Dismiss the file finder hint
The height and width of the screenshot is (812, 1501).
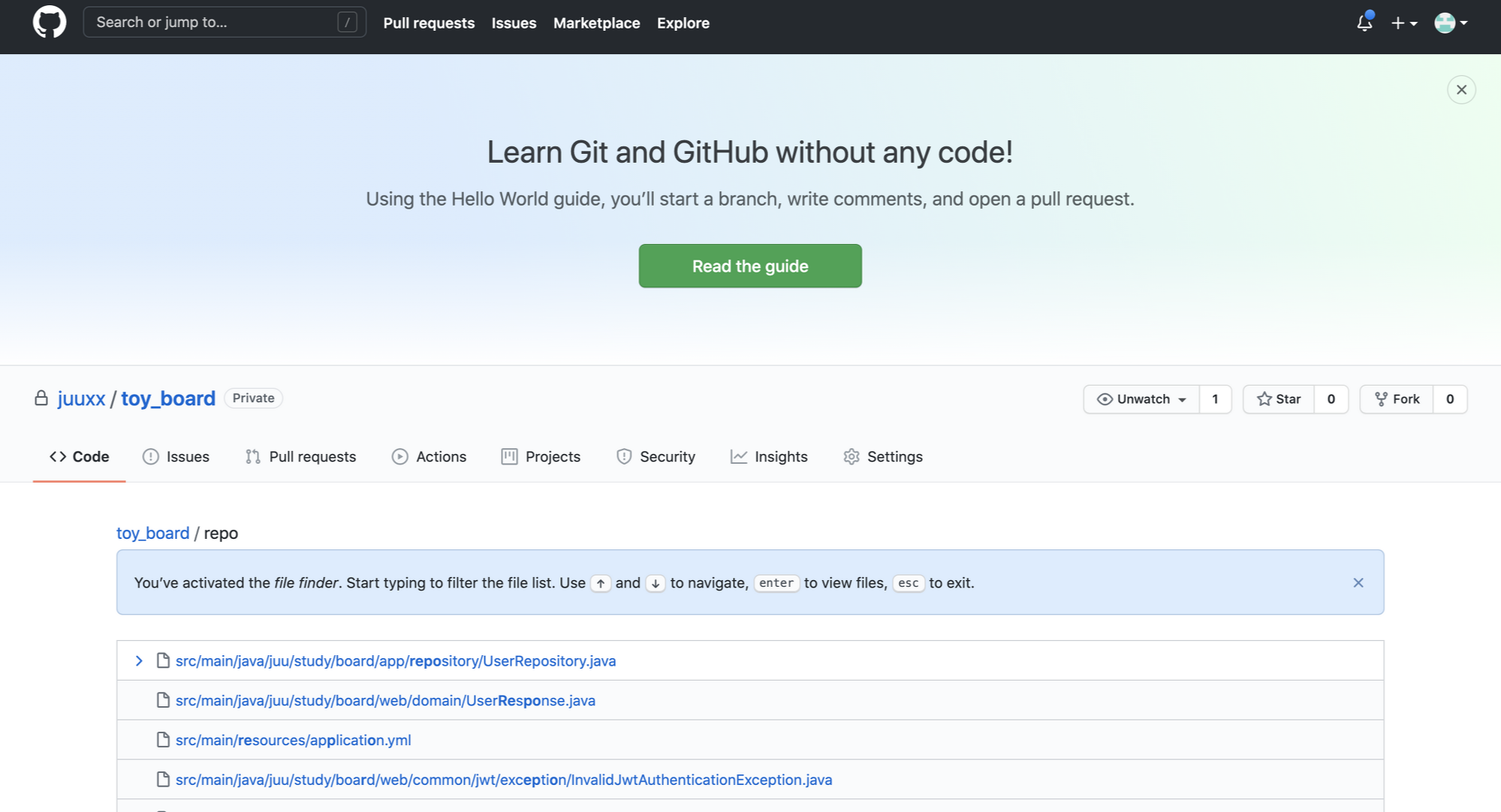click(1358, 582)
